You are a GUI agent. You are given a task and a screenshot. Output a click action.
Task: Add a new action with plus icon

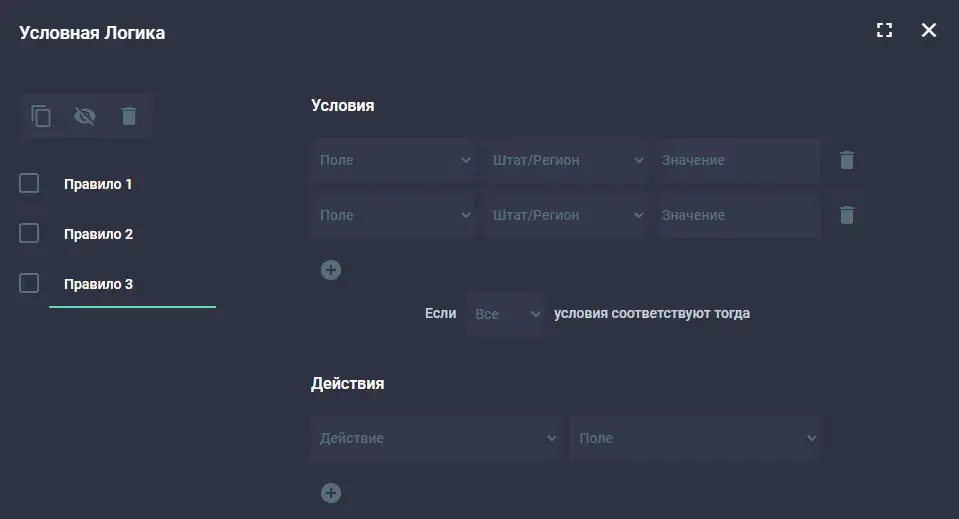click(x=331, y=493)
